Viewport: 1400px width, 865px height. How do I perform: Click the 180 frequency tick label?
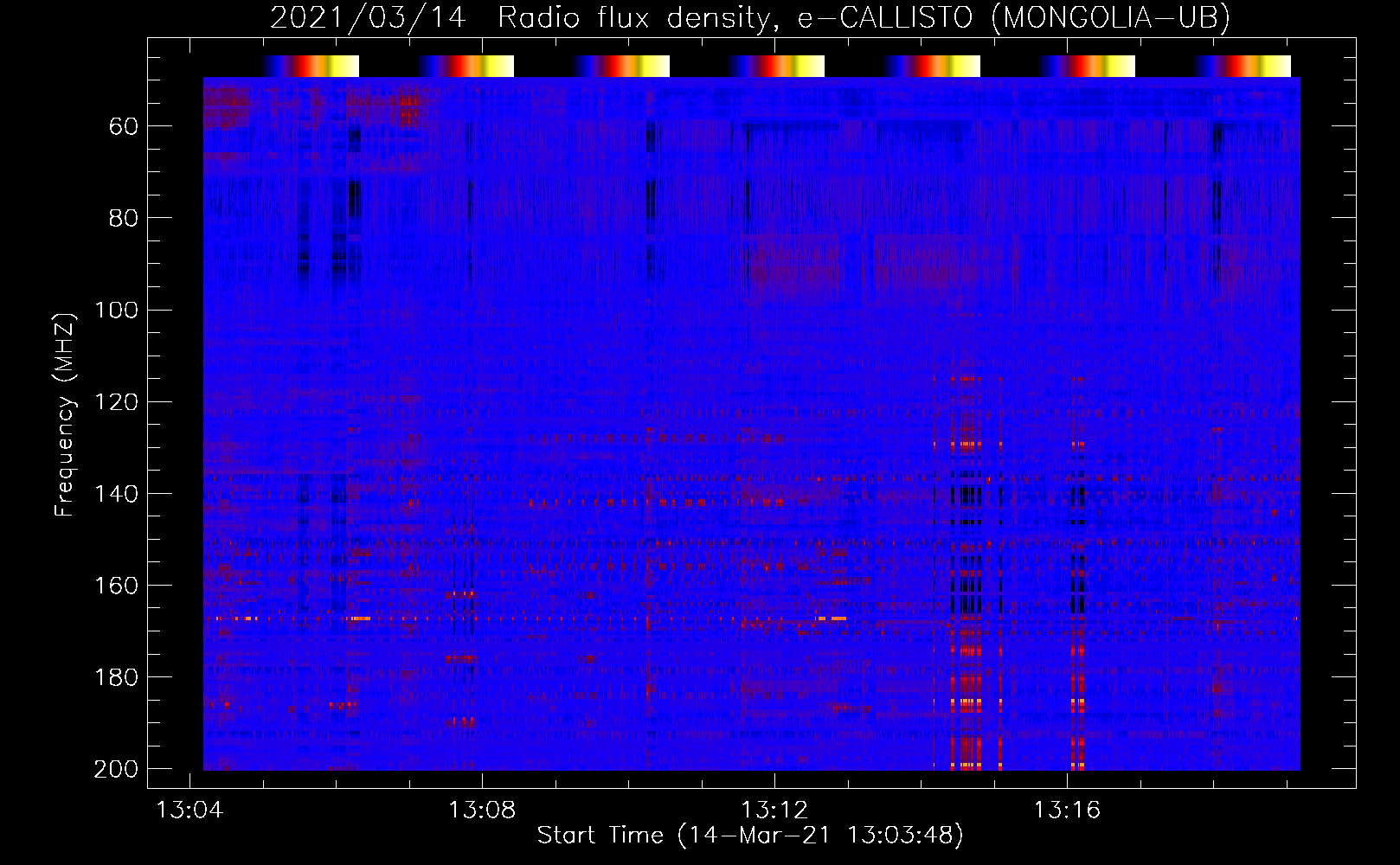tap(116, 677)
